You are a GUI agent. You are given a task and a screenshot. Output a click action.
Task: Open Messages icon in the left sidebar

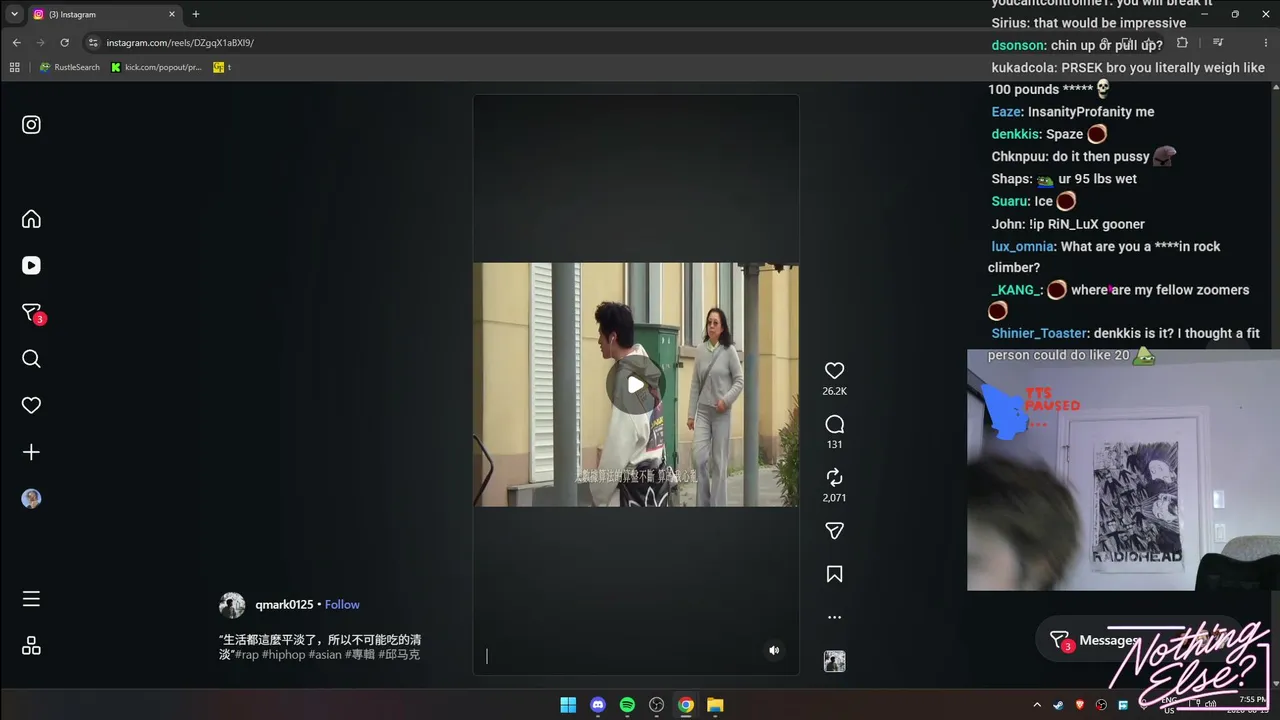coord(31,312)
